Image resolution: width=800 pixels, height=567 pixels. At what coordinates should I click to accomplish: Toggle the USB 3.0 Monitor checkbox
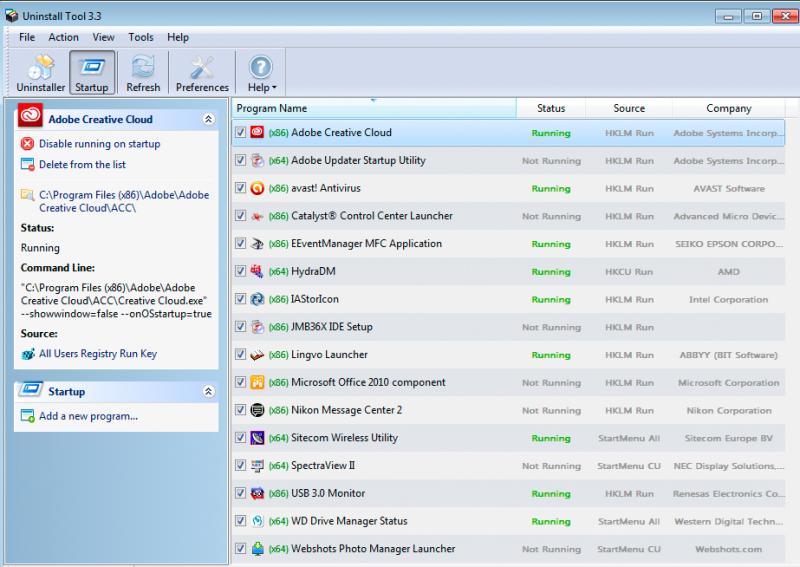240,493
